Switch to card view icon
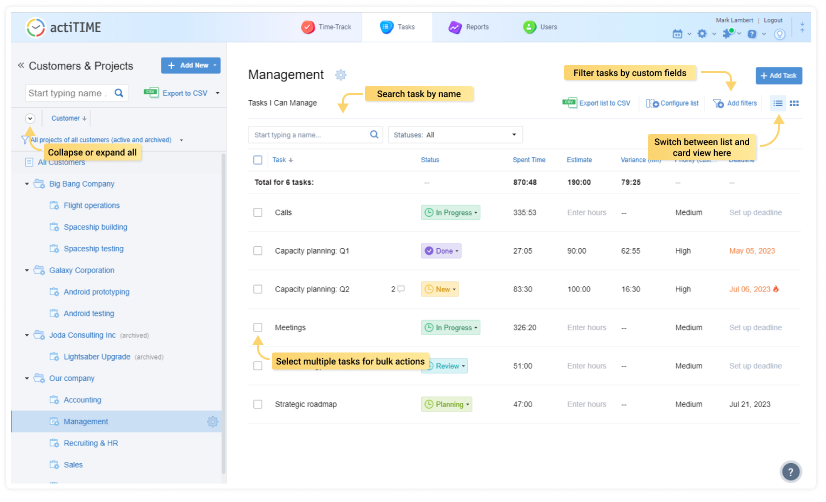 click(x=794, y=103)
